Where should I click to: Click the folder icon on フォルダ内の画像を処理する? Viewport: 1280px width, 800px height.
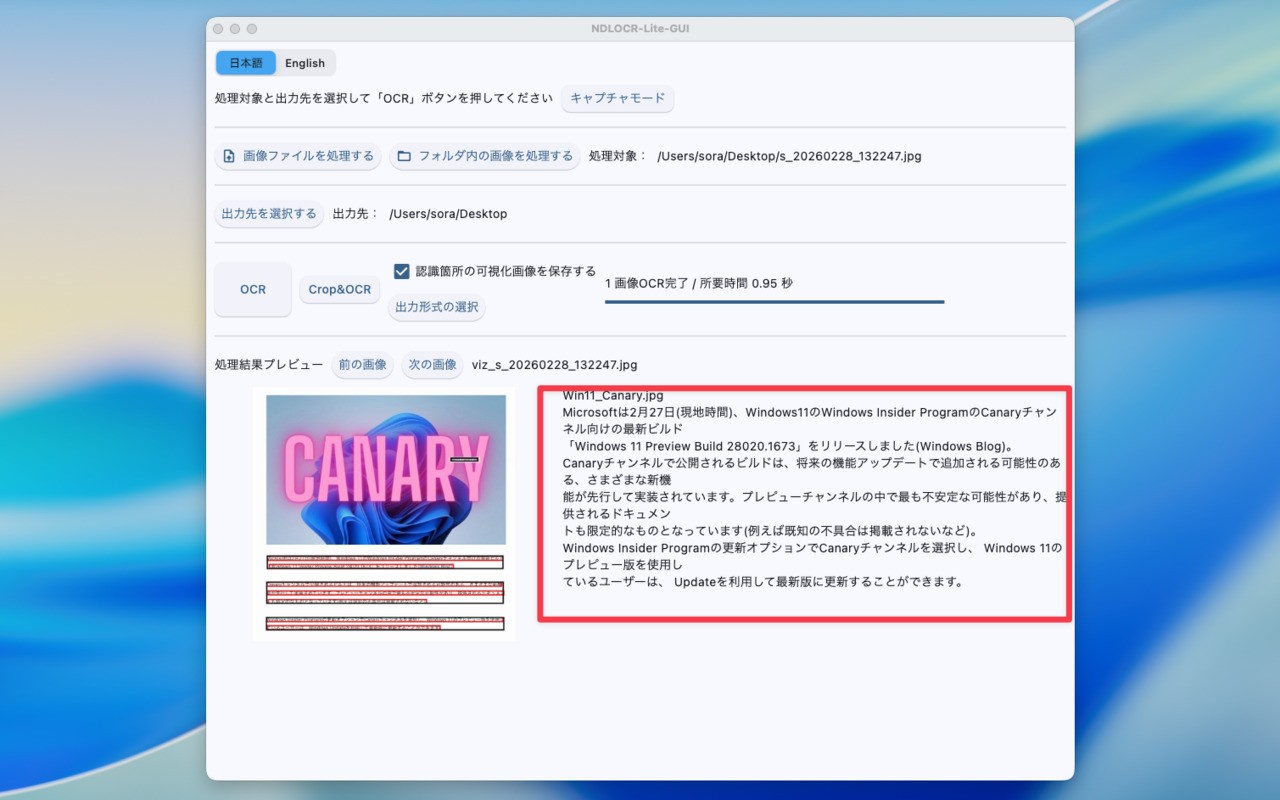pos(404,156)
